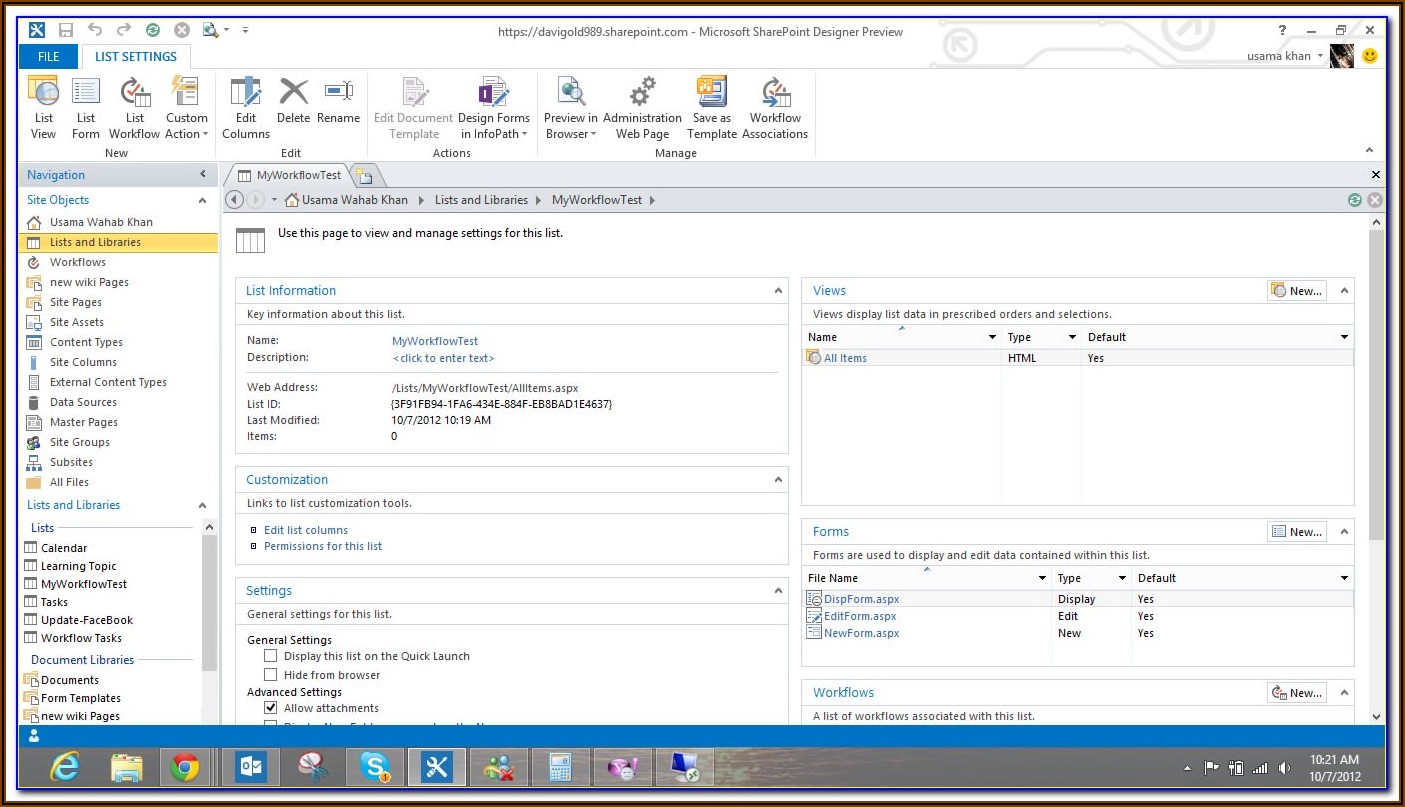Open Workflow Associations
The height and width of the screenshot is (807, 1405).
(775, 107)
